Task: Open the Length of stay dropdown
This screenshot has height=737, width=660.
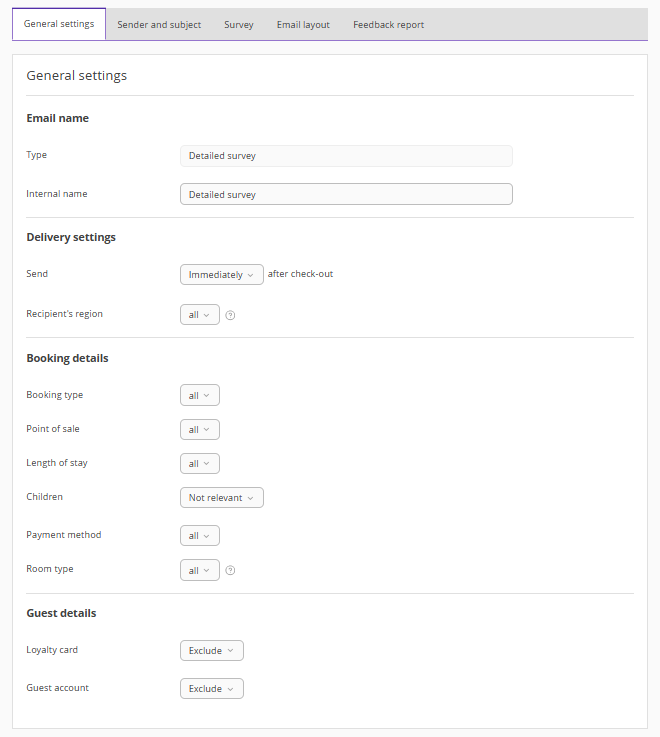Action: [x=199, y=464]
